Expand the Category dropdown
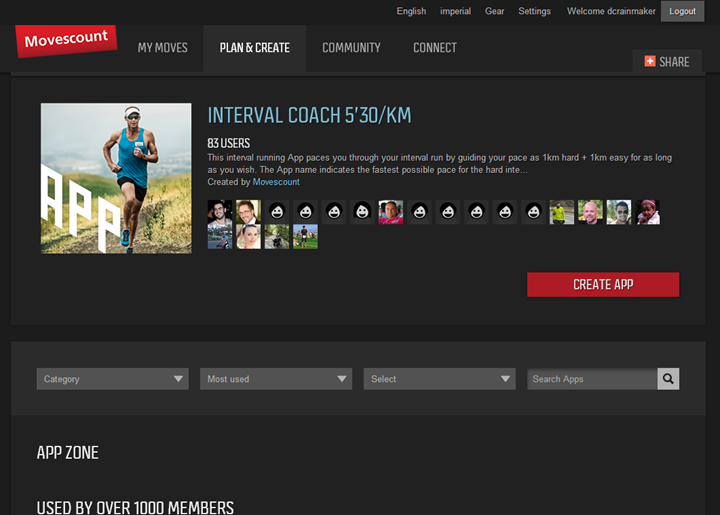The width and height of the screenshot is (720, 515). 112,379
